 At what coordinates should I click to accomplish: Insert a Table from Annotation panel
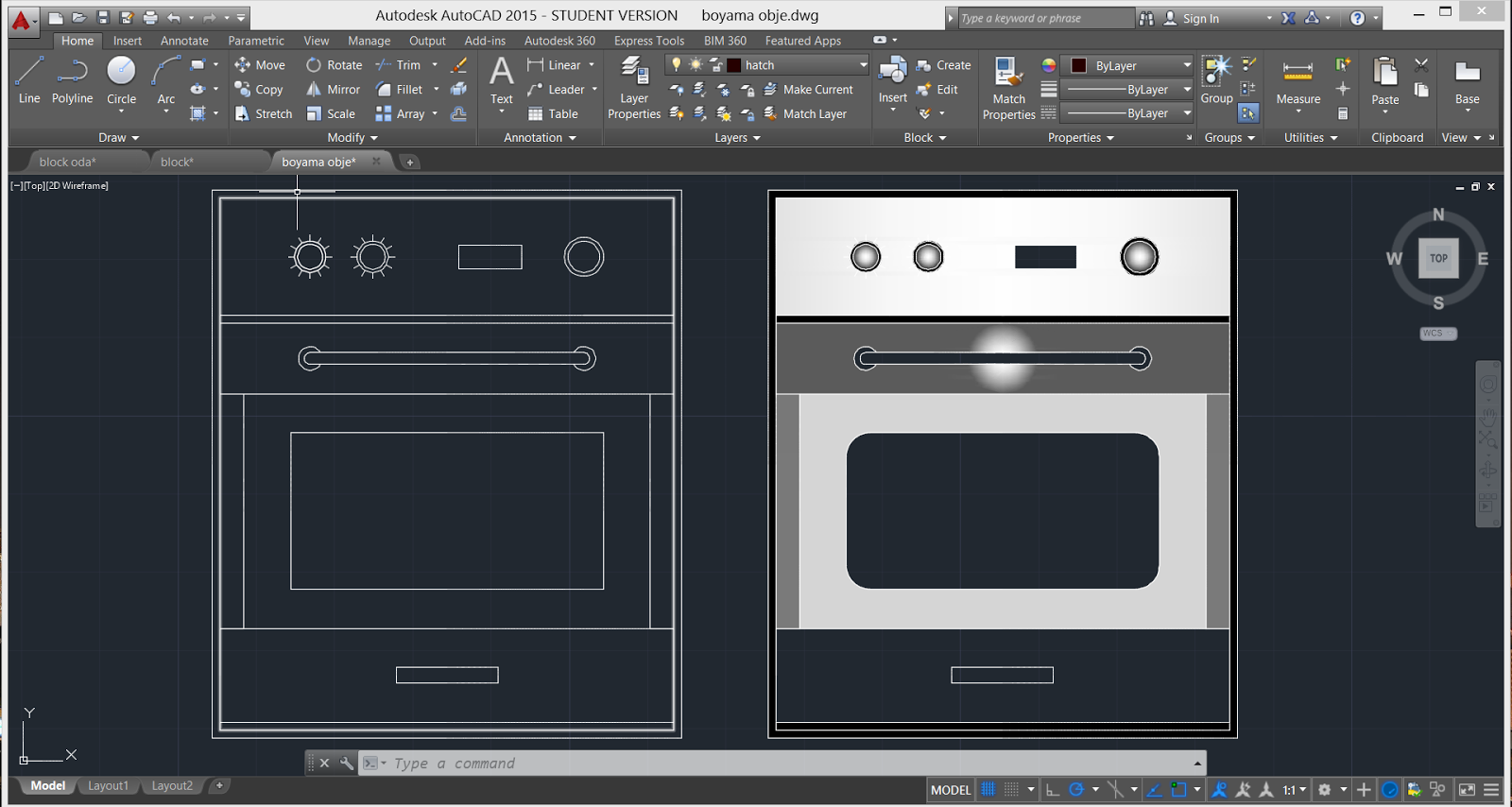pos(553,114)
